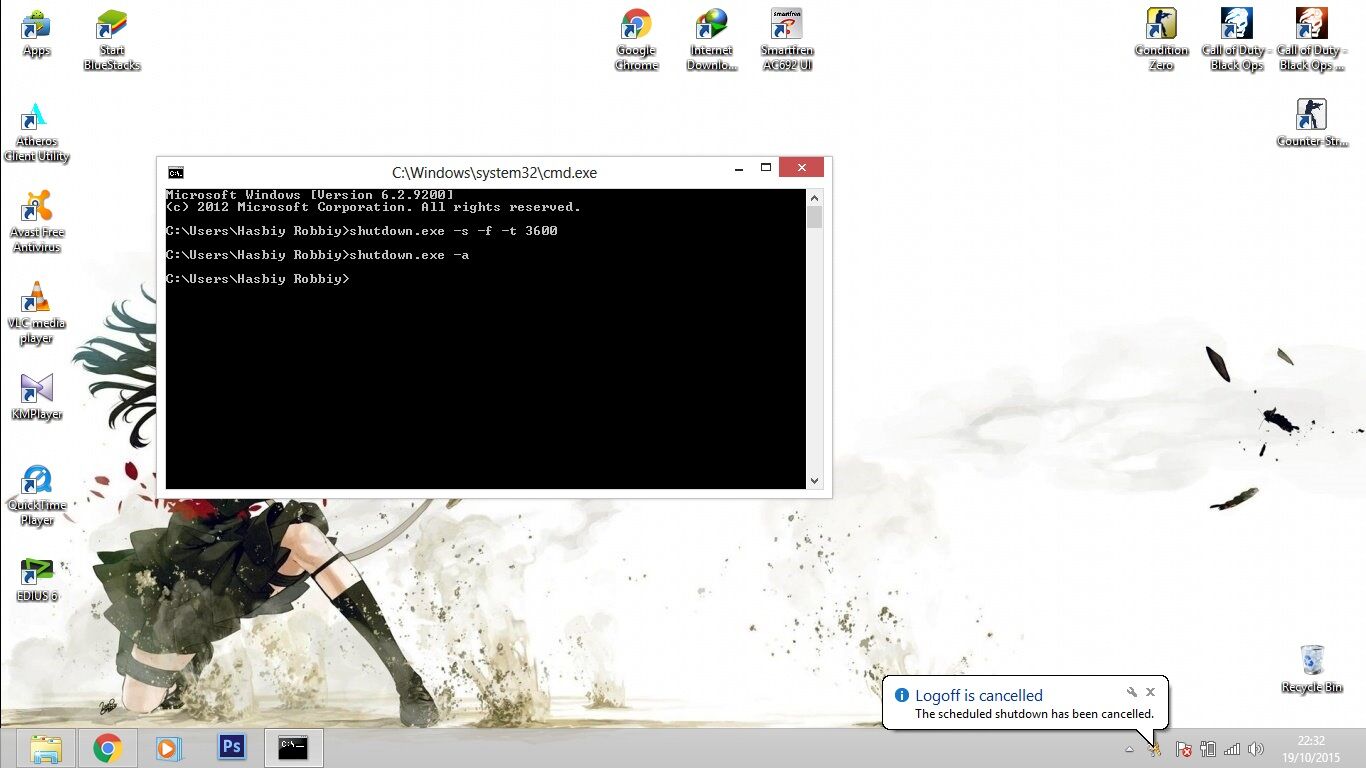Open File Explorer from taskbar
This screenshot has height=768, width=1366.
click(x=46, y=748)
